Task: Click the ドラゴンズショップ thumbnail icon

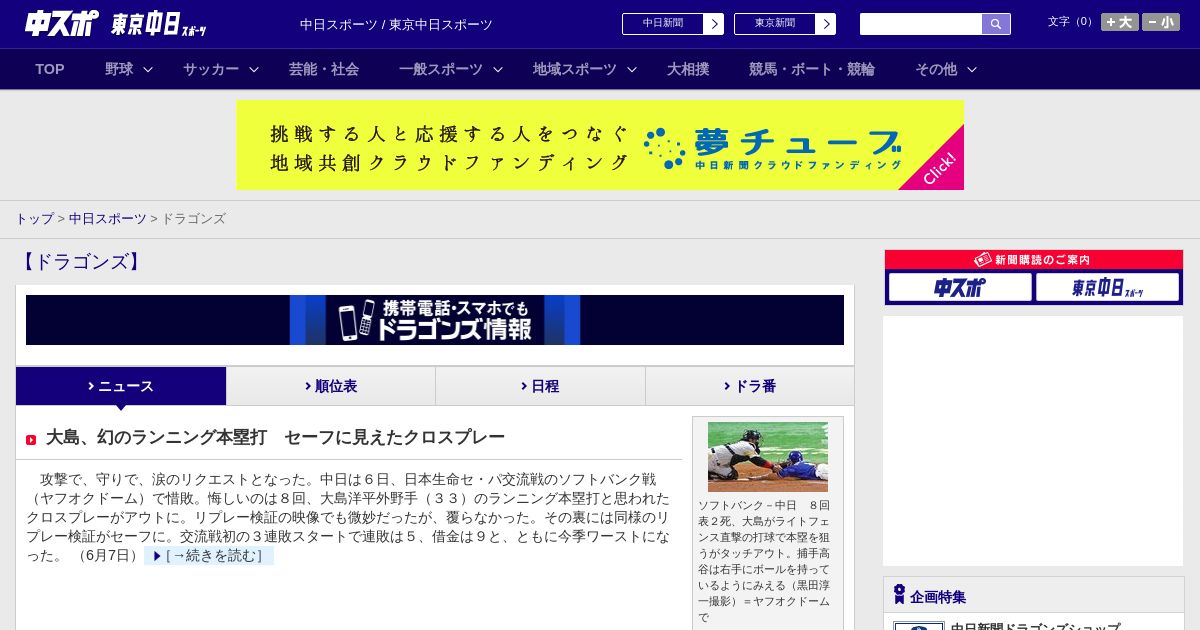Action: click(x=919, y=626)
